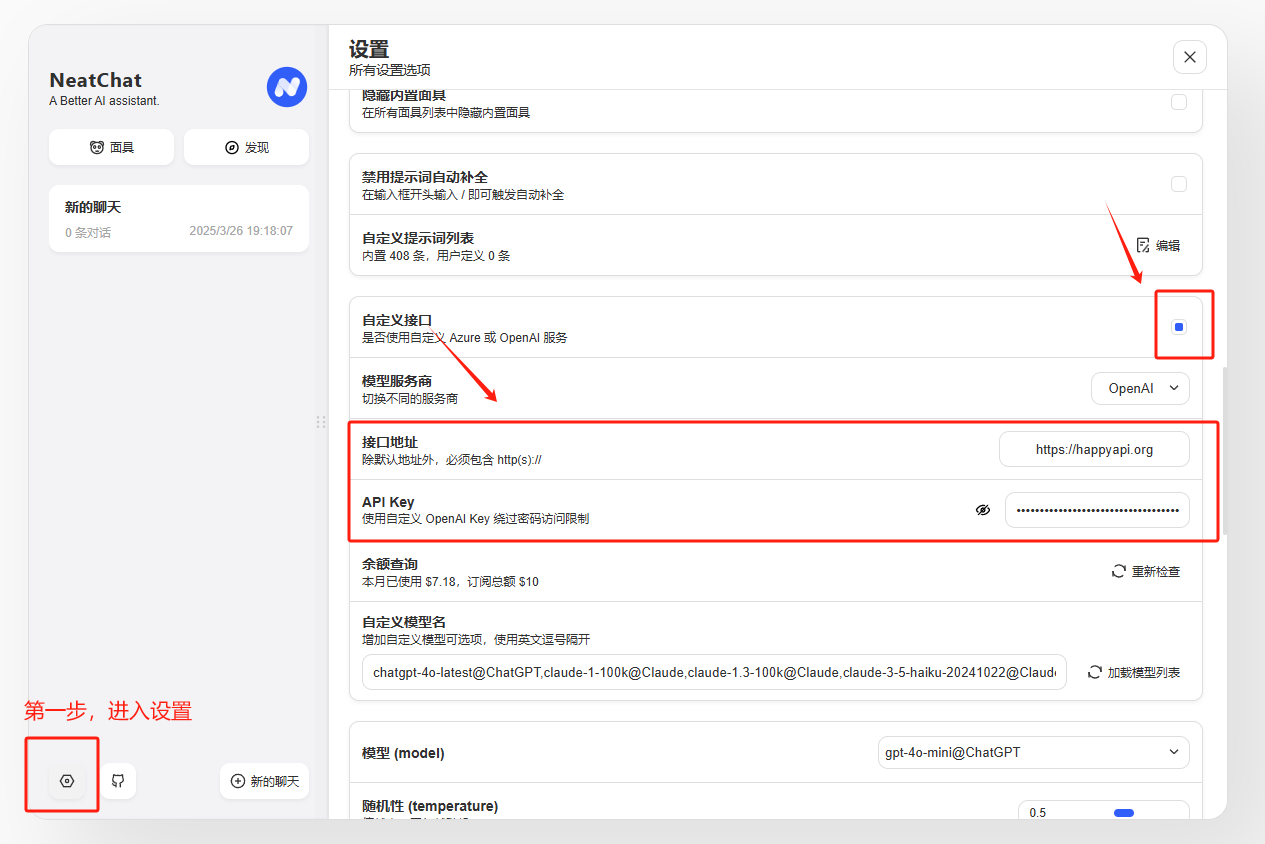Click the NeatChat logo avatar
Image resolution: width=1265 pixels, height=844 pixels.
point(286,87)
